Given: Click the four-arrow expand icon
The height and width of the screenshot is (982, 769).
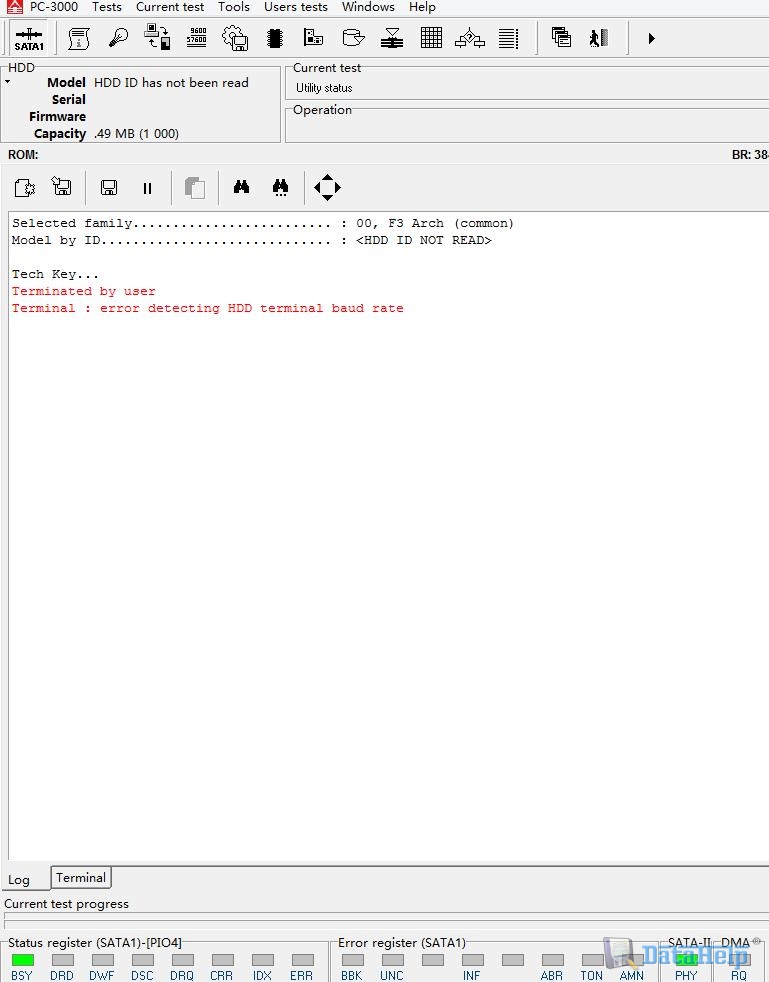Looking at the screenshot, I should (327, 187).
